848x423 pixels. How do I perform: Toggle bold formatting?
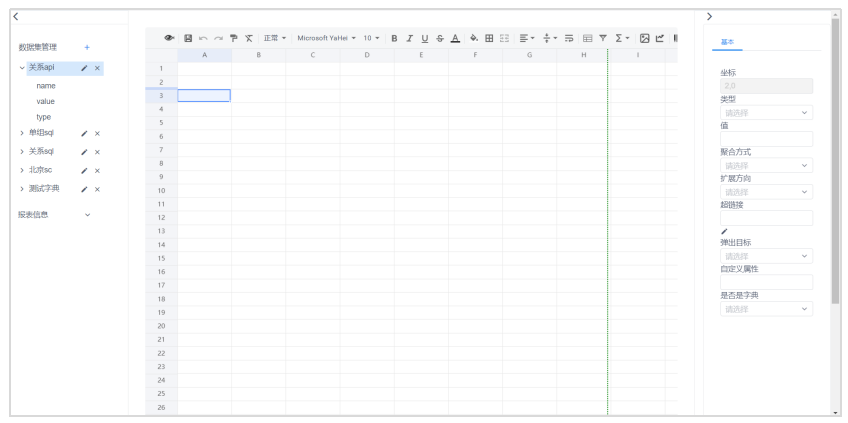pos(394,38)
